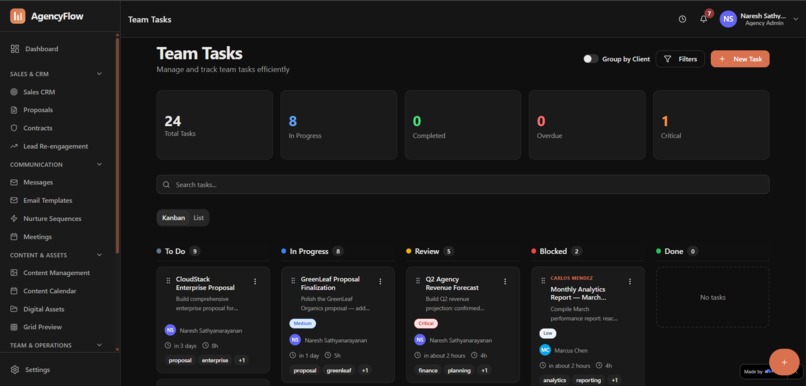806x386 pixels.
Task: Open Q2 Agency Revenue Forecast card menu
Action: [505, 281]
